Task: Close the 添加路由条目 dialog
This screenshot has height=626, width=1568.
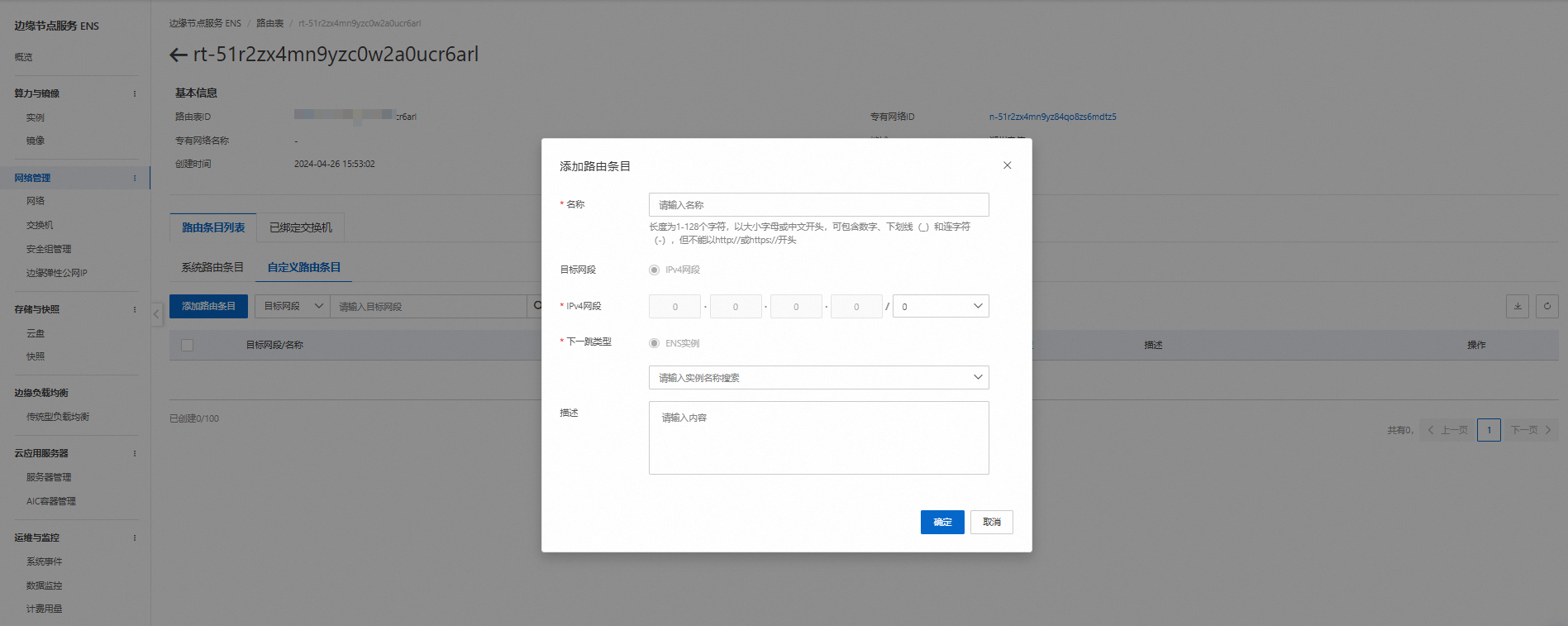Action: pyautogui.click(x=1007, y=165)
